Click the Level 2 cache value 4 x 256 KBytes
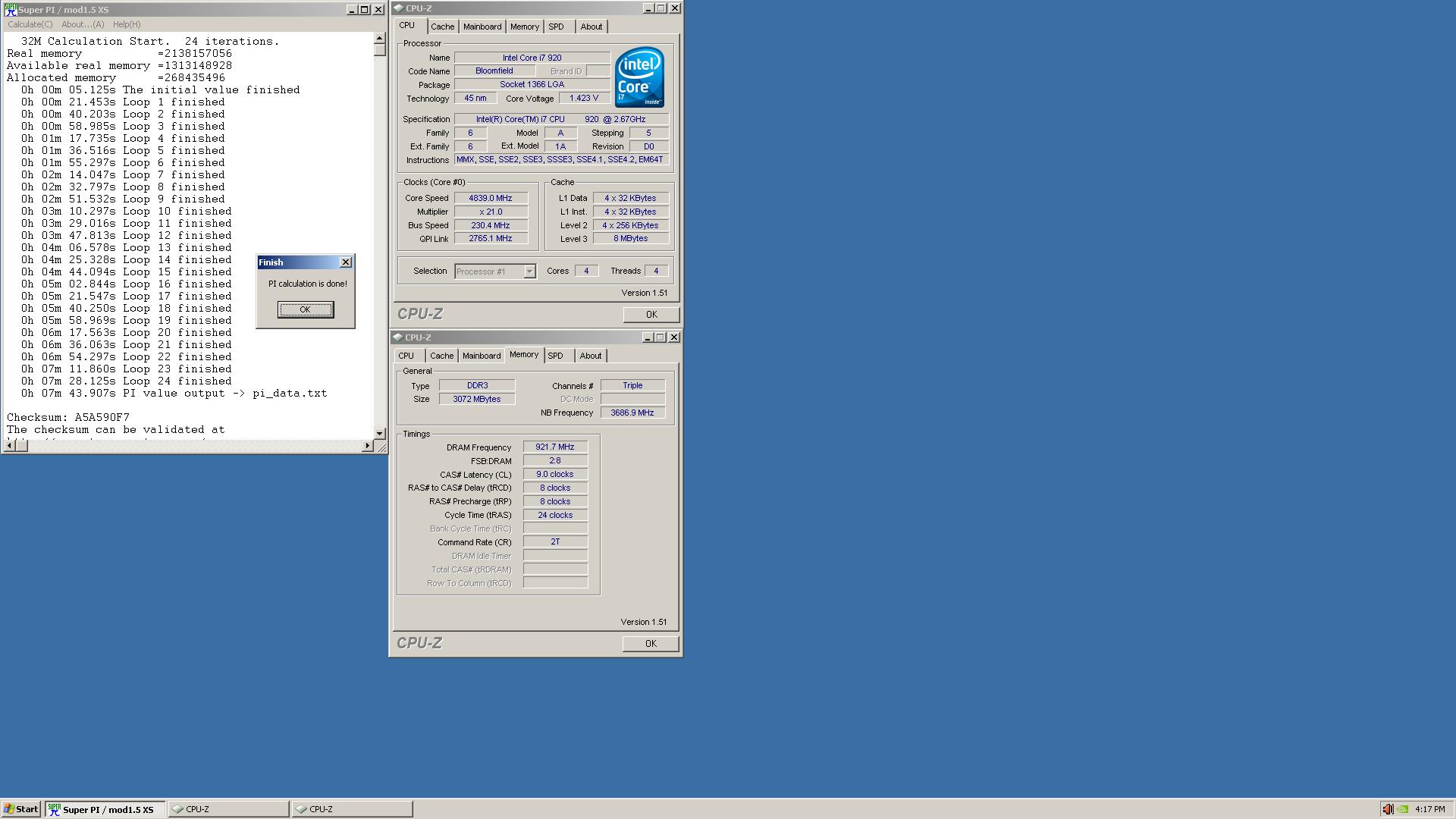This screenshot has width=1456, height=819. 631,225
